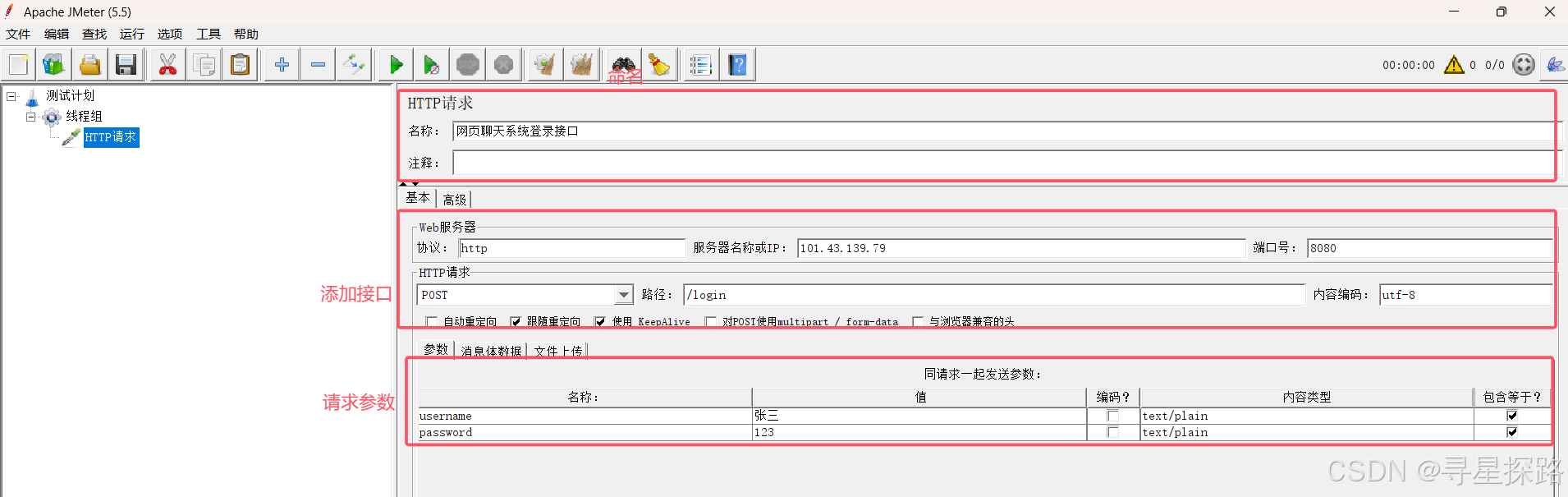Start test without pauses icon
The height and width of the screenshot is (497, 1568).
point(432,64)
